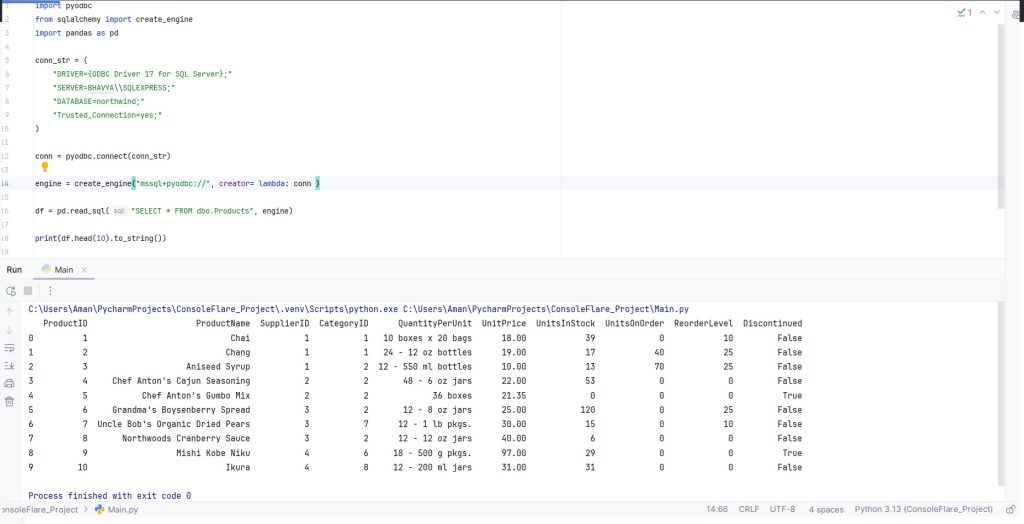Click 'from sqlalchemy import create_engine' line
The image size is (1024, 524).
point(114,20)
